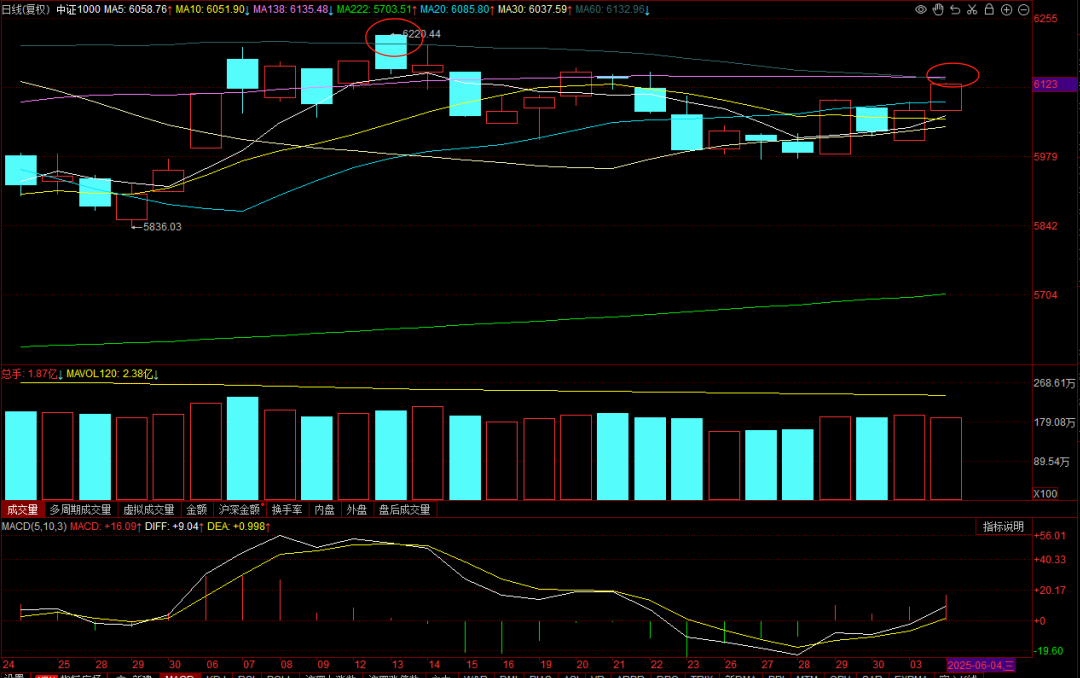Toggle the chart lock icon
Viewport: 1080px width, 678px height.
click(989, 10)
